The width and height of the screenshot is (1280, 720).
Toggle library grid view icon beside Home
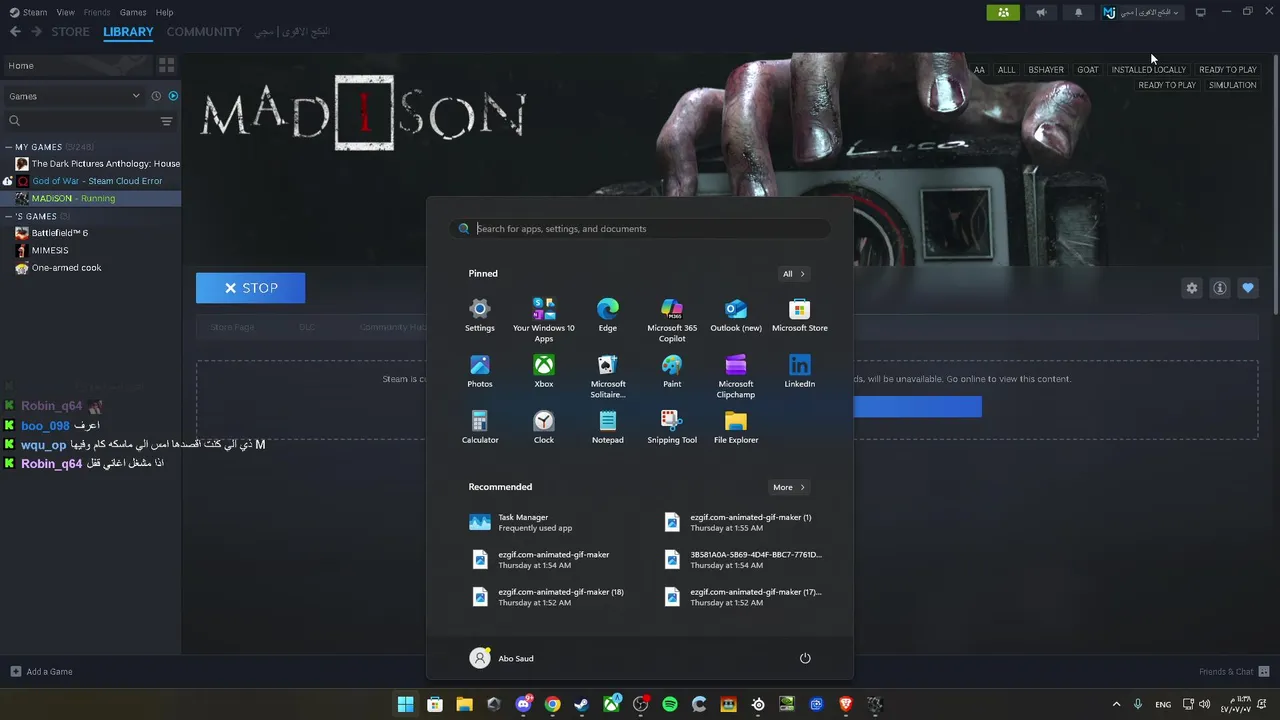click(167, 65)
